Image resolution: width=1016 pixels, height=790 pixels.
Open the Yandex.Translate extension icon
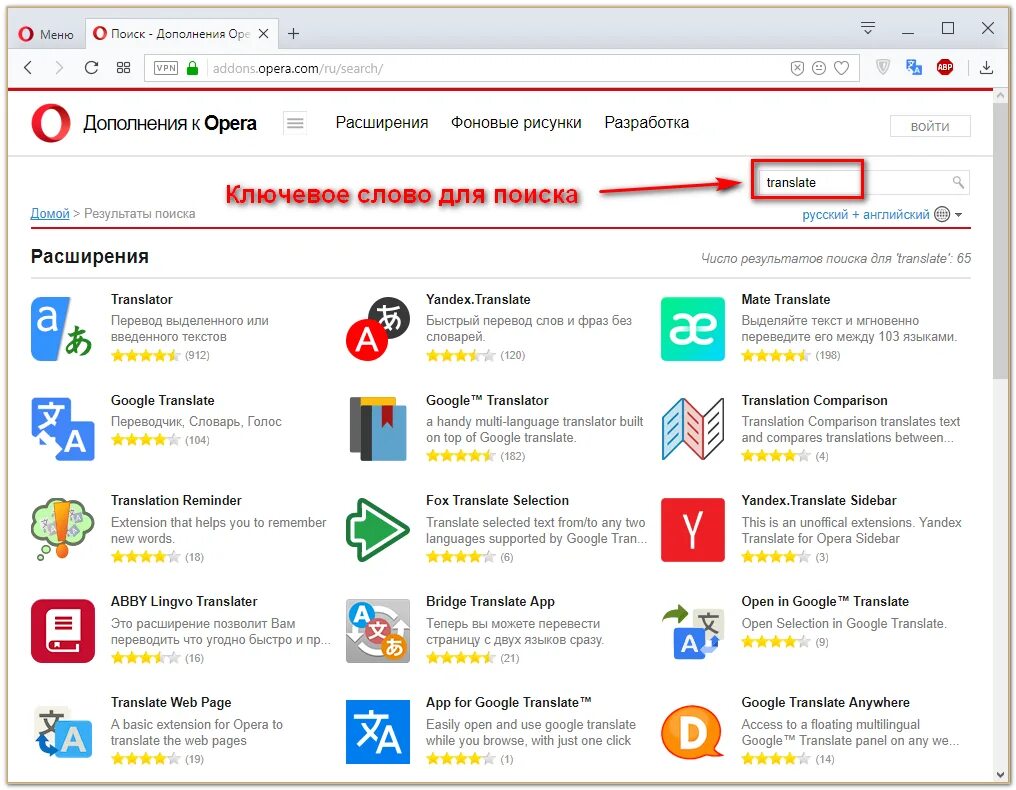pyautogui.click(x=378, y=329)
